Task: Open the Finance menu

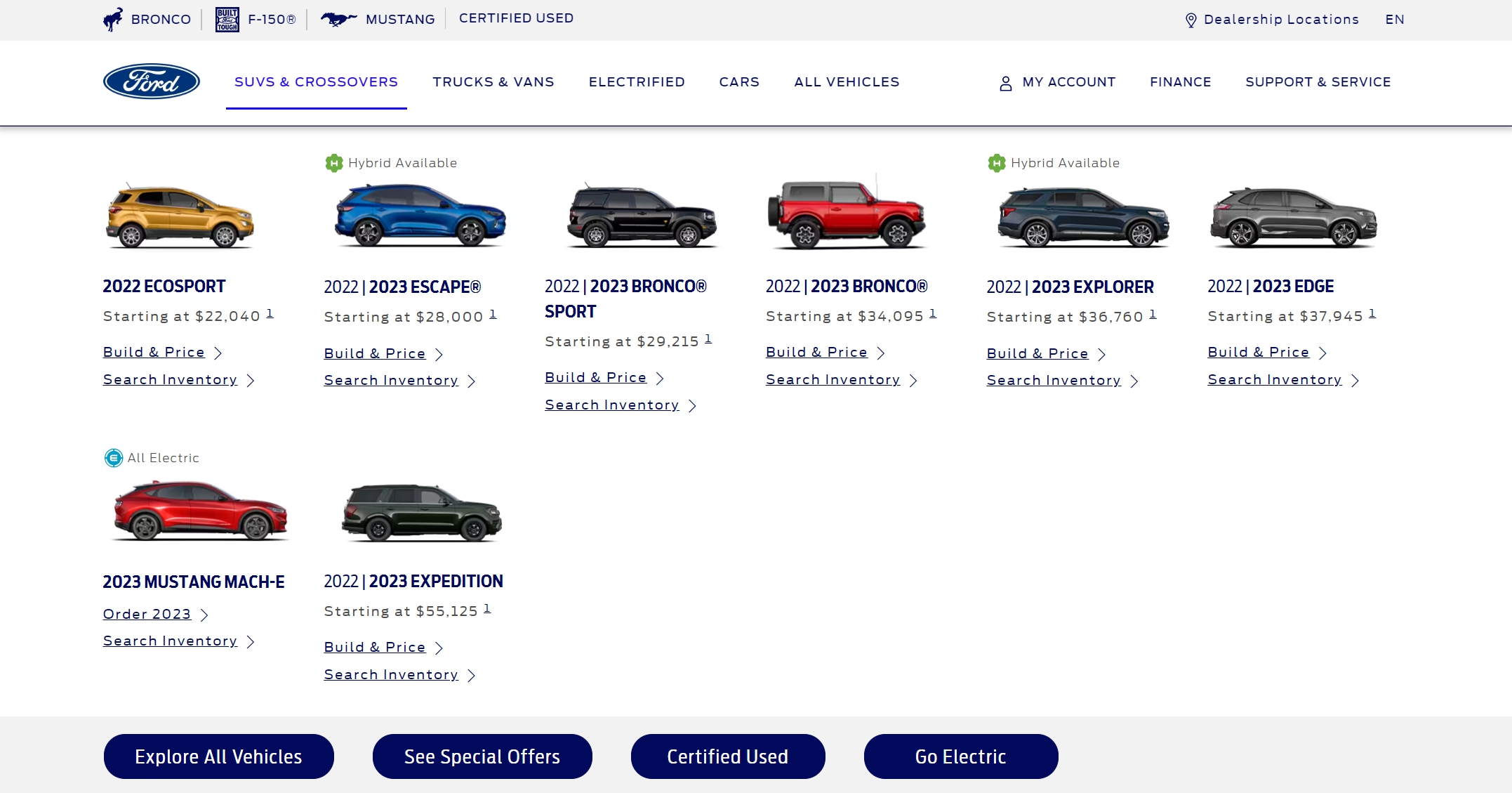Action: 1180,82
